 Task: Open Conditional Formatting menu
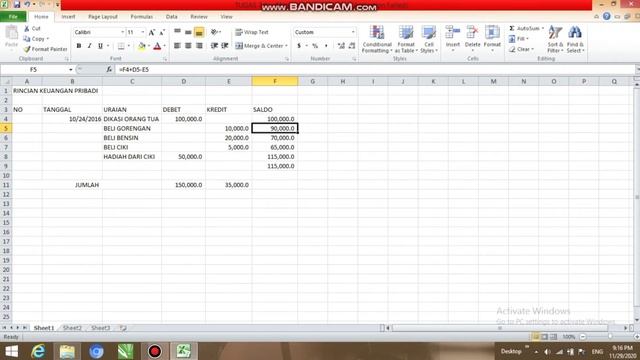(x=377, y=39)
